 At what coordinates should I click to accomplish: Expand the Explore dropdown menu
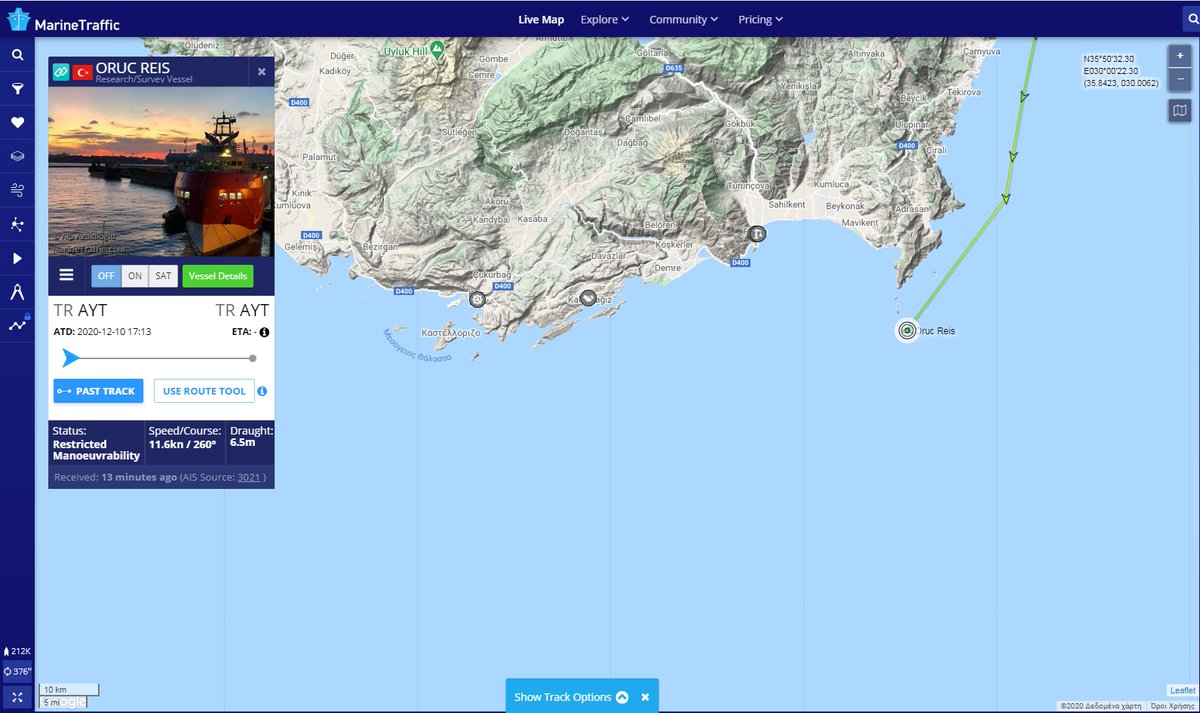pos(605,19)
